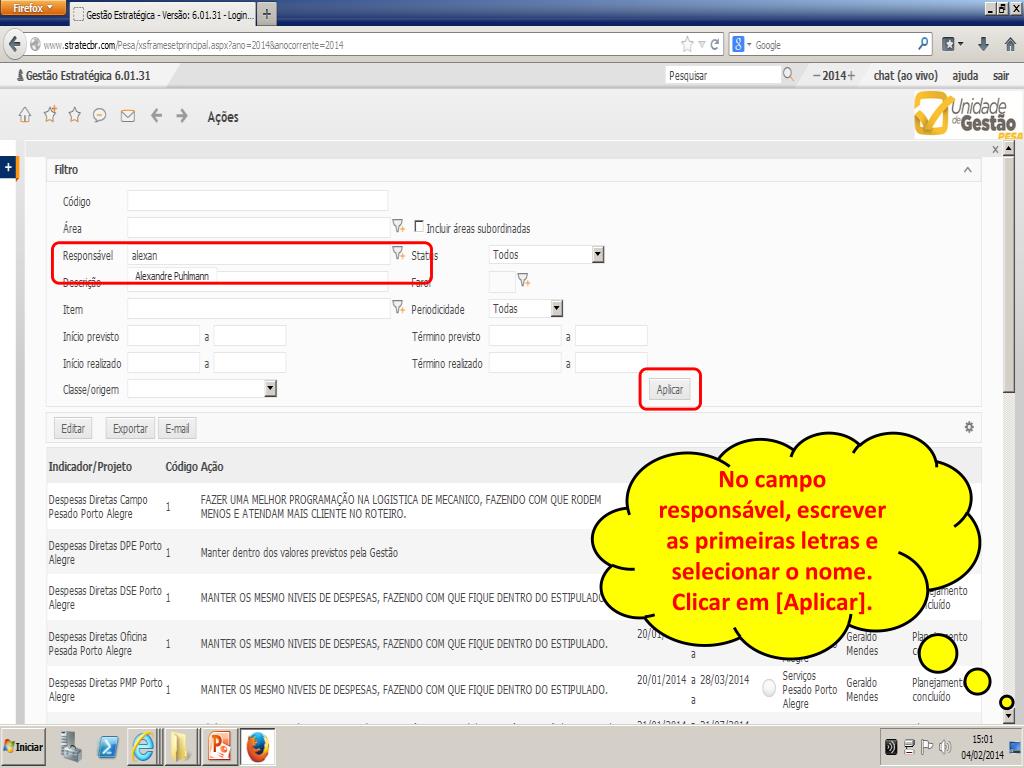The image size is (1024, 768).
Task: Click the Firefox icon in the taskbar
Action: click(258, 746)
